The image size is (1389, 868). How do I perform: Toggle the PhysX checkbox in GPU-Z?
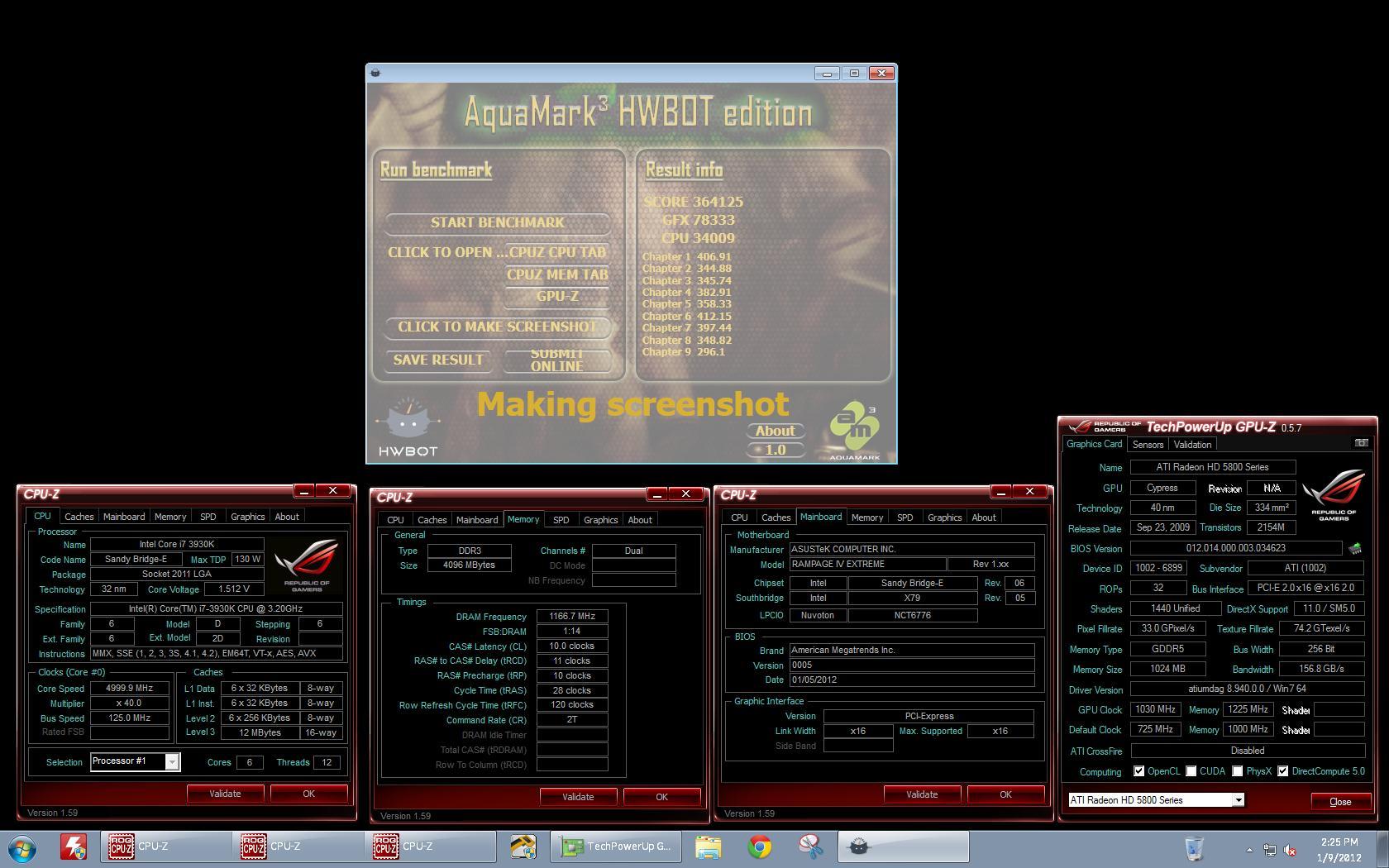pyautogui.click(x=1238, y=771)
